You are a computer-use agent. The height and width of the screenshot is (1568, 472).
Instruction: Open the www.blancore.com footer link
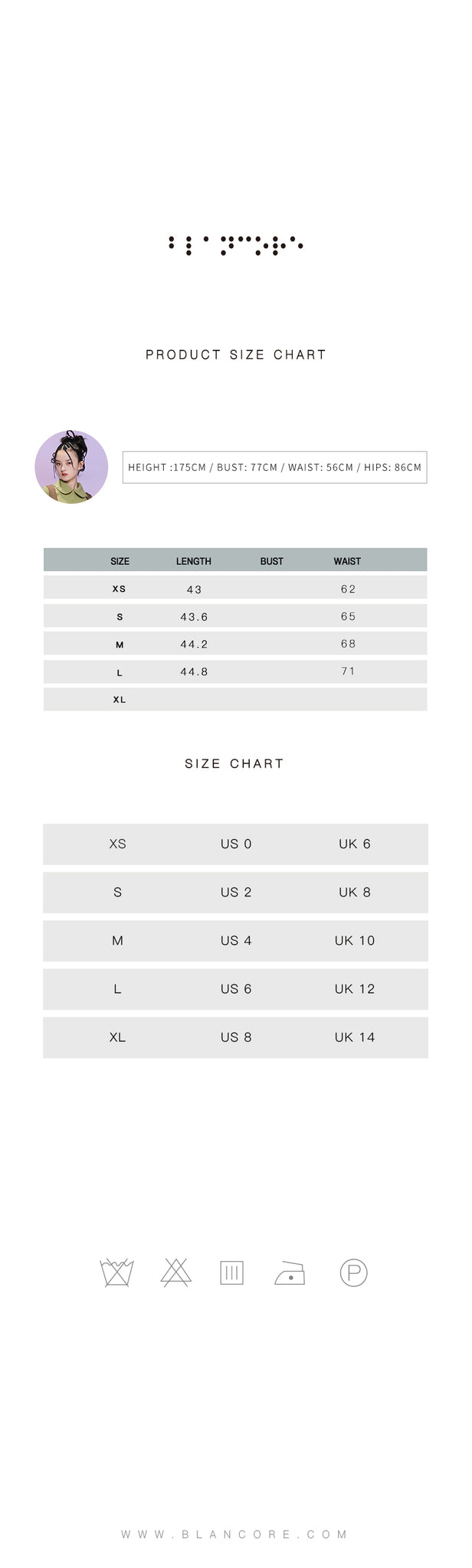235,1534
